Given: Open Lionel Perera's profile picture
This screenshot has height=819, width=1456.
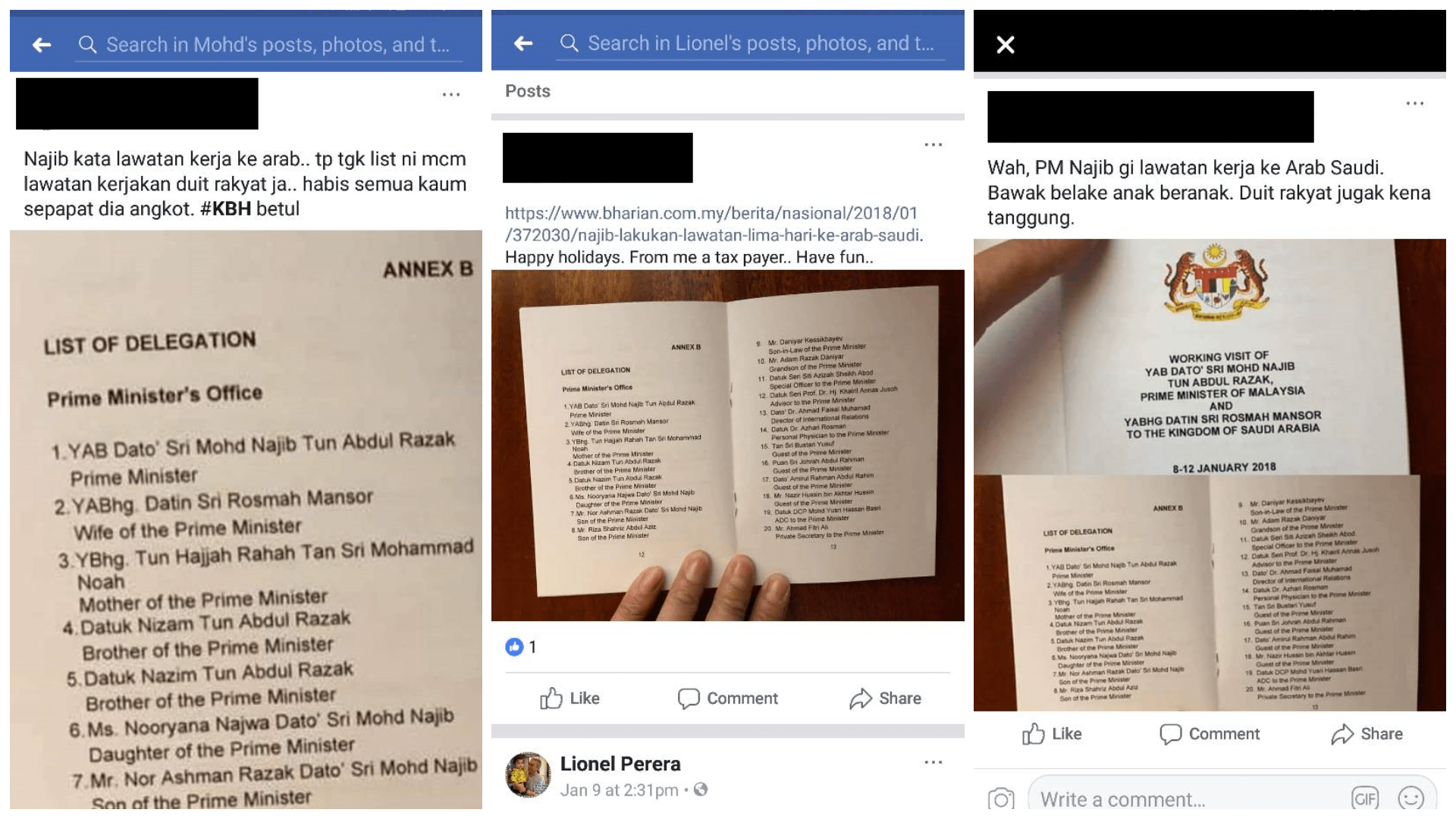Looking at the screenshot, I should 528,775.
